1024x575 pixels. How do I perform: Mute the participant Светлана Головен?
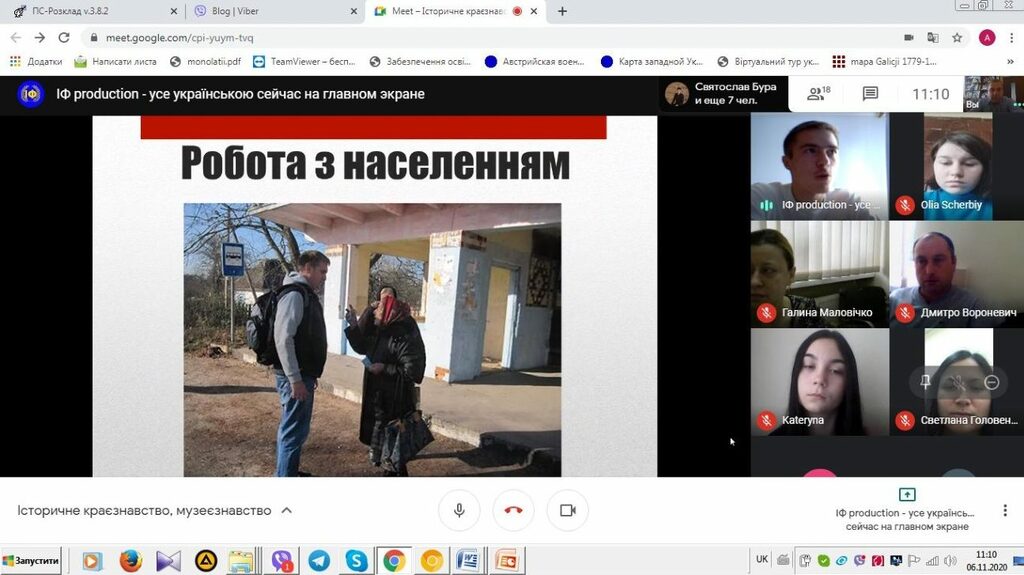[958, 382]
